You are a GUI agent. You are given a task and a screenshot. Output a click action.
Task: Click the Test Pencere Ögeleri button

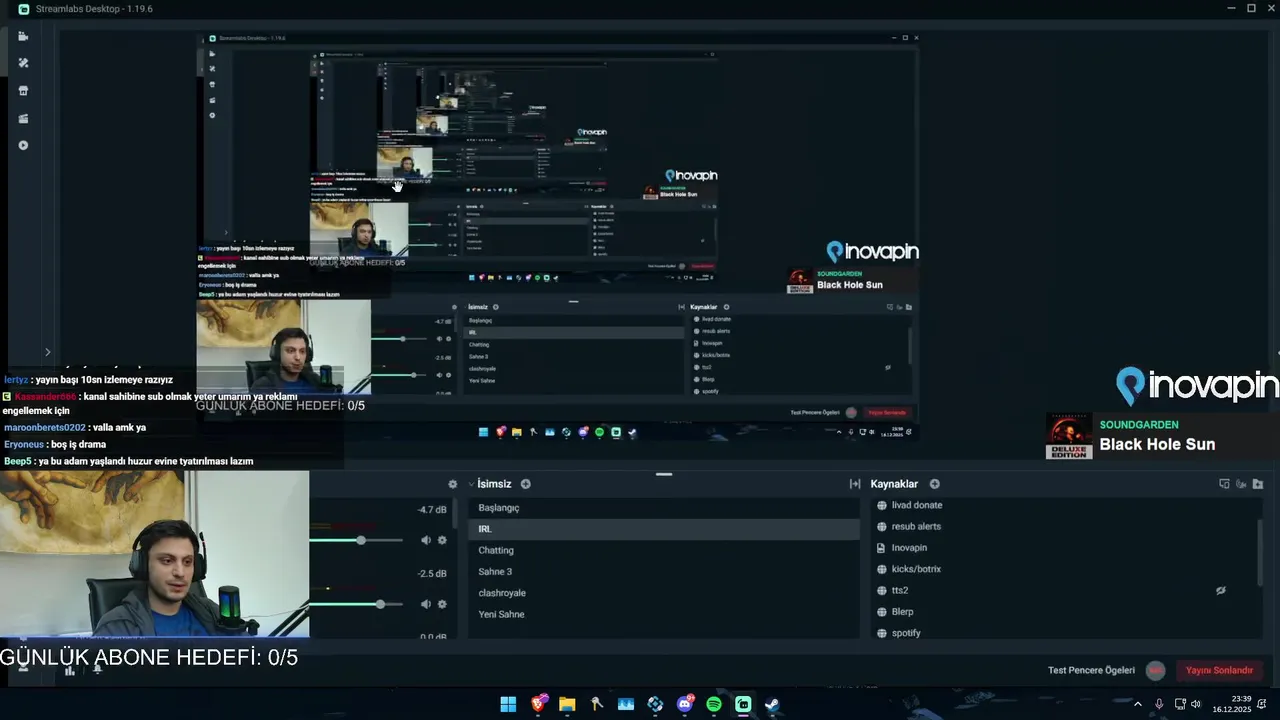coord(1091,671)
